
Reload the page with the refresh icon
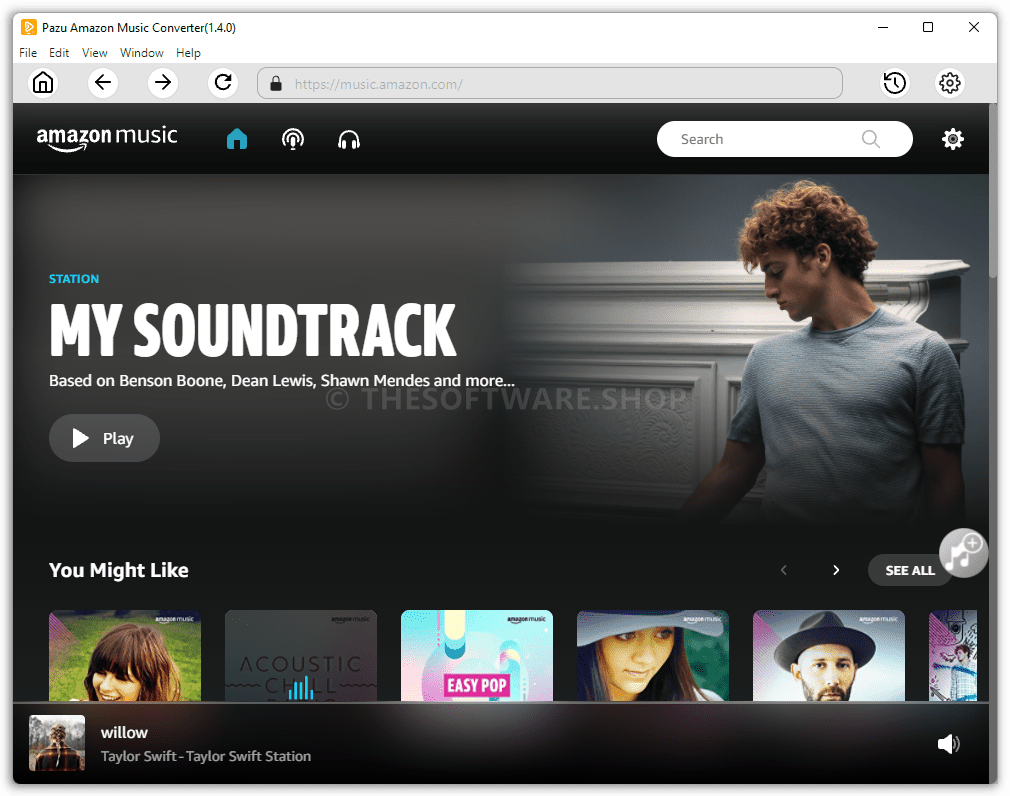pyautogui.click(x=223, y=82)
